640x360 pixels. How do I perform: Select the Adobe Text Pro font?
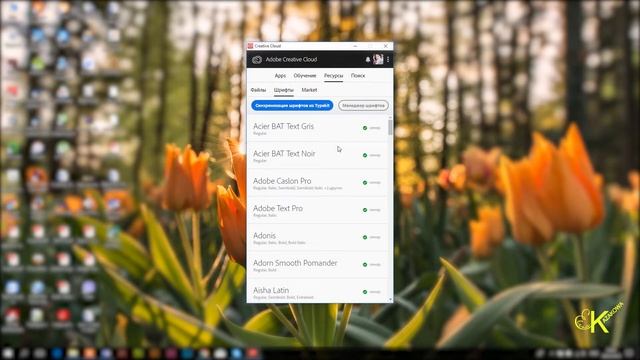pyautogui.click(x=318, y=211)
